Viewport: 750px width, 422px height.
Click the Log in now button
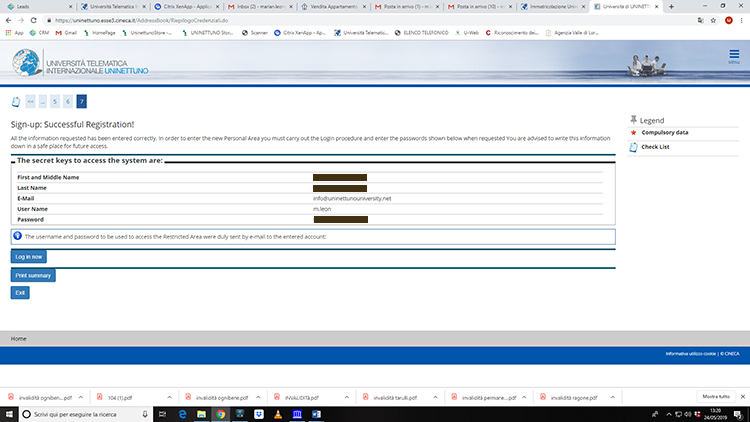[29, 257]
